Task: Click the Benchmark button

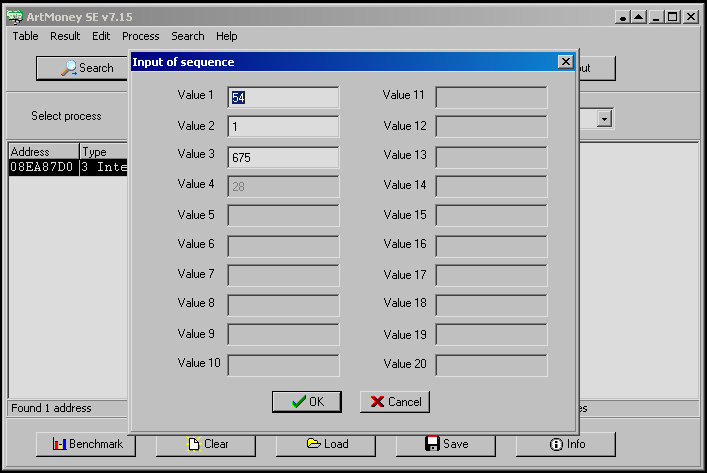Action: click(x=86, y=444)
